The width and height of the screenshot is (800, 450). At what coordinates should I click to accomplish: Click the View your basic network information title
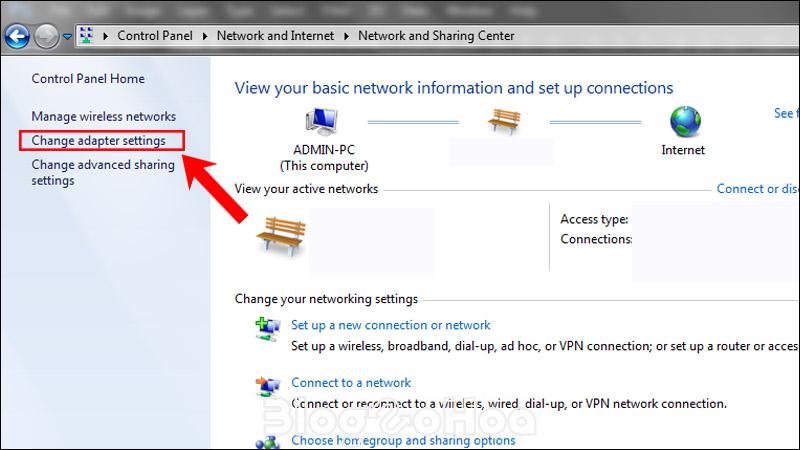(454, 88)
